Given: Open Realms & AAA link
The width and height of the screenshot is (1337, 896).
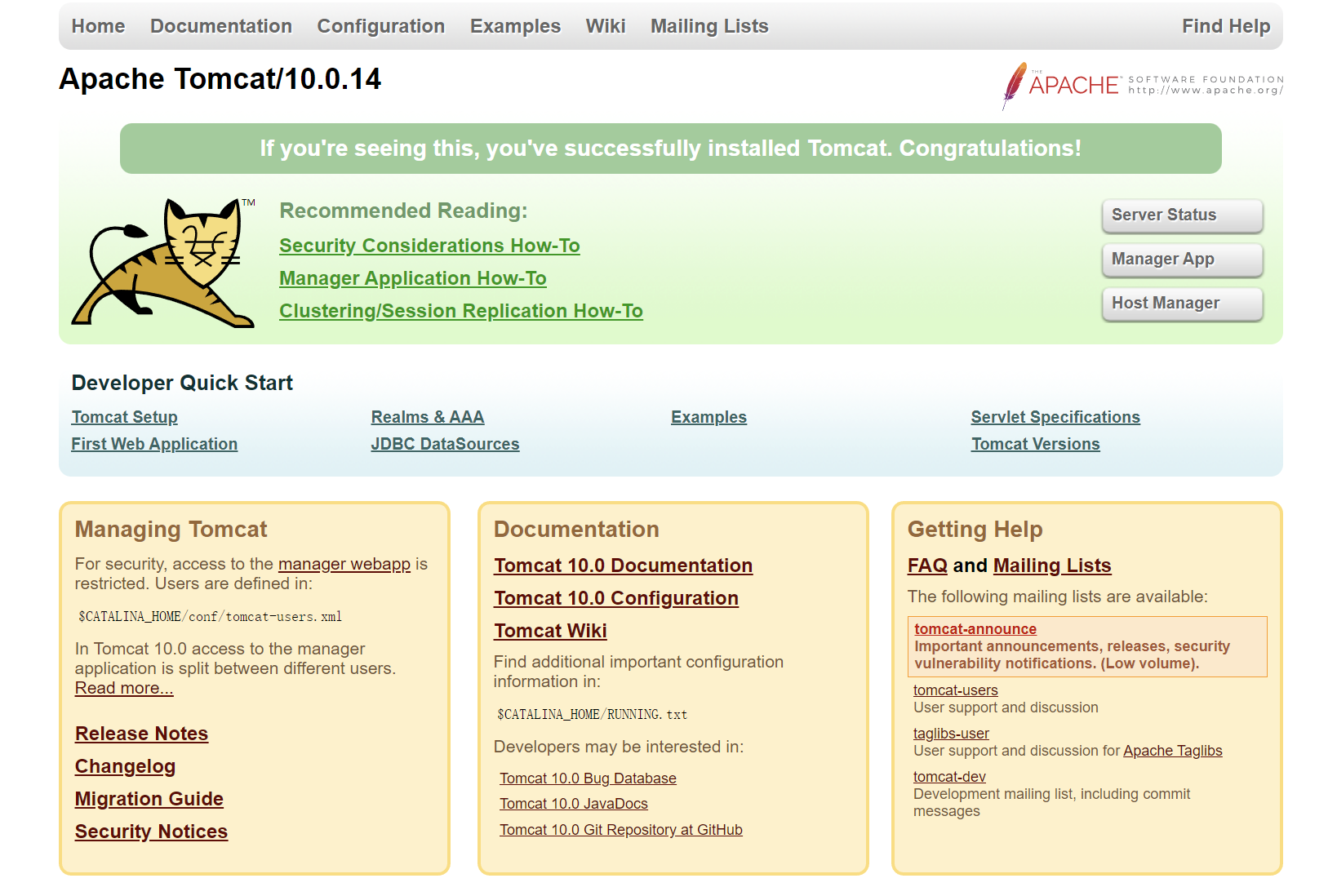Looking at the screenshot, I should [x=428, y=417].
